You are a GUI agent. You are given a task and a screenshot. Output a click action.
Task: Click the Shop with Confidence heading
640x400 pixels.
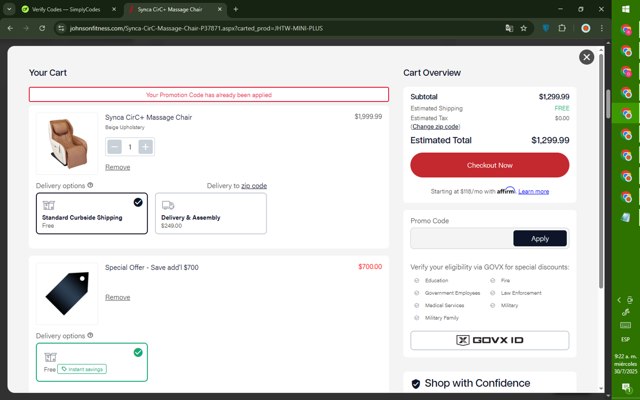click(477, 383)
